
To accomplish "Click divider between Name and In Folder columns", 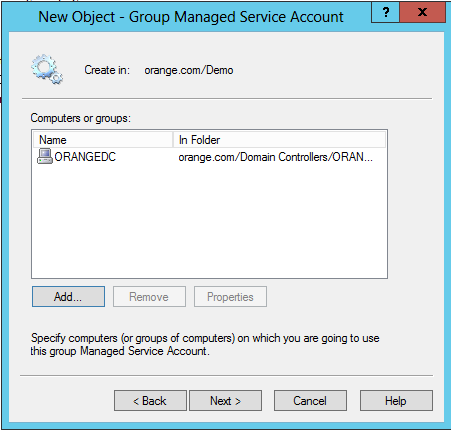I will point(173,140).
